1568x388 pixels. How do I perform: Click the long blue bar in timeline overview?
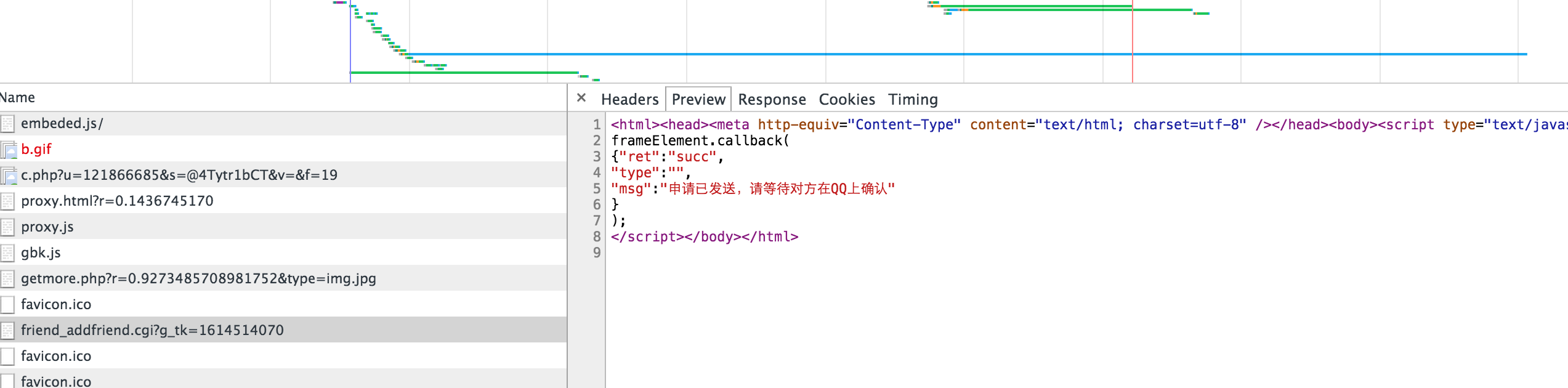click(968, 54)
